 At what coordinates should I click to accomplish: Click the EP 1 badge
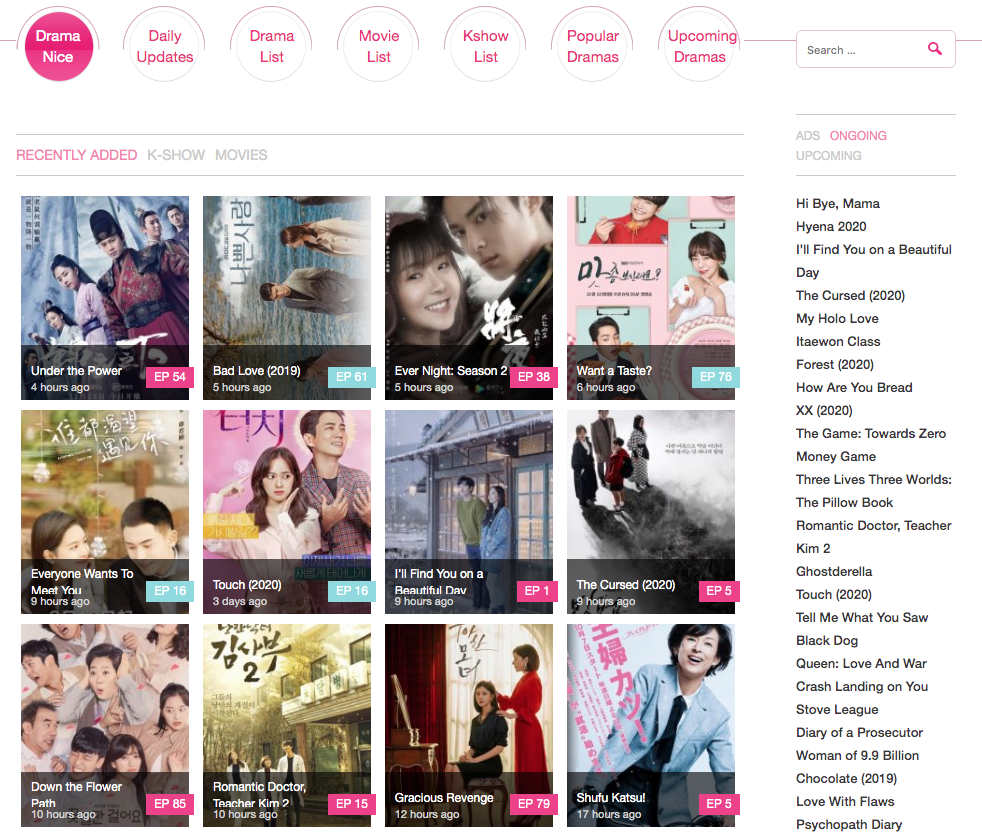(537, 591)
